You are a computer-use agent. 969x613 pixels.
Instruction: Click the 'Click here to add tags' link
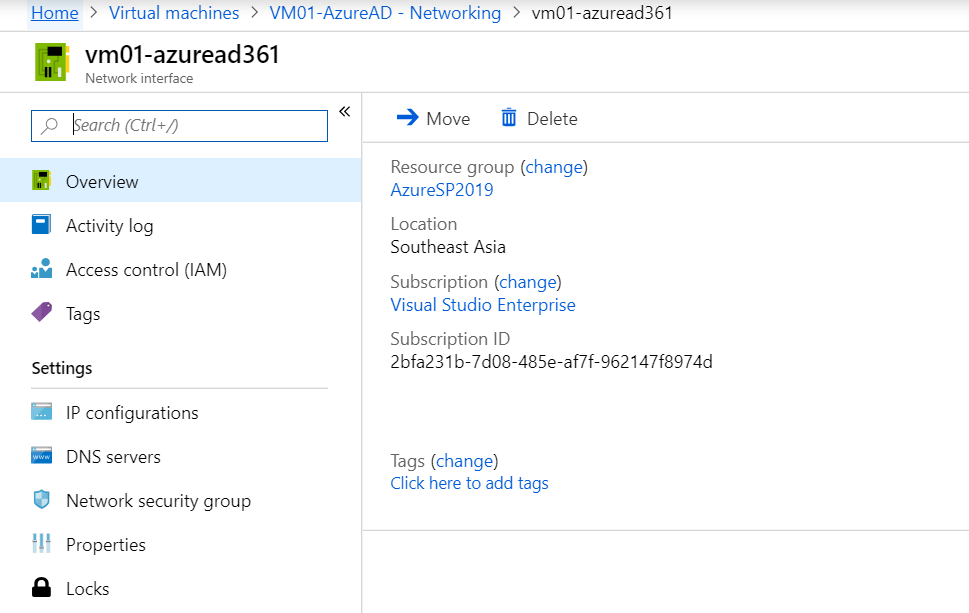tap(469, 483)
